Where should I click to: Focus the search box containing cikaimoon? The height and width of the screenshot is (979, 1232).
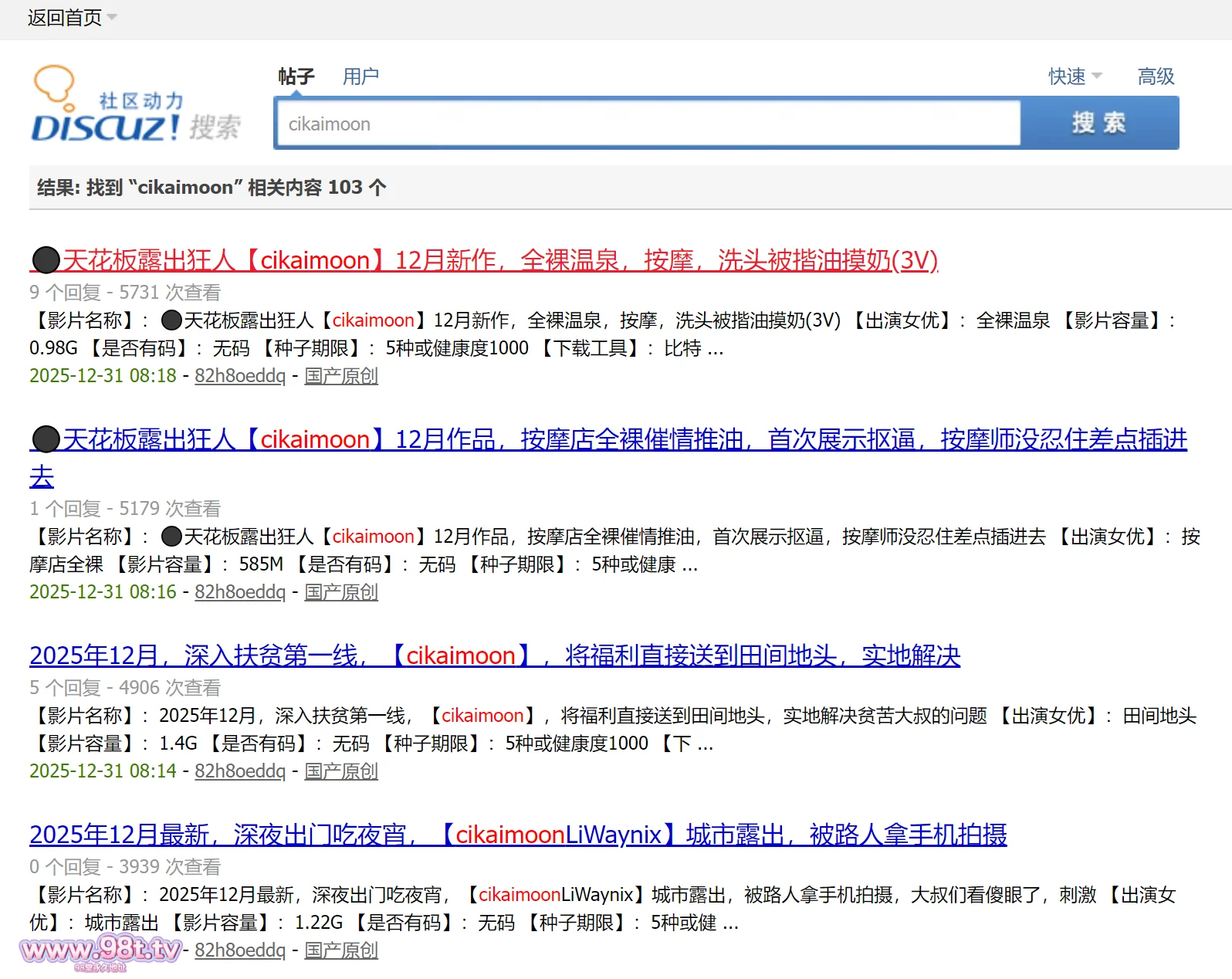pyautogui.click(x=647, y=124)
